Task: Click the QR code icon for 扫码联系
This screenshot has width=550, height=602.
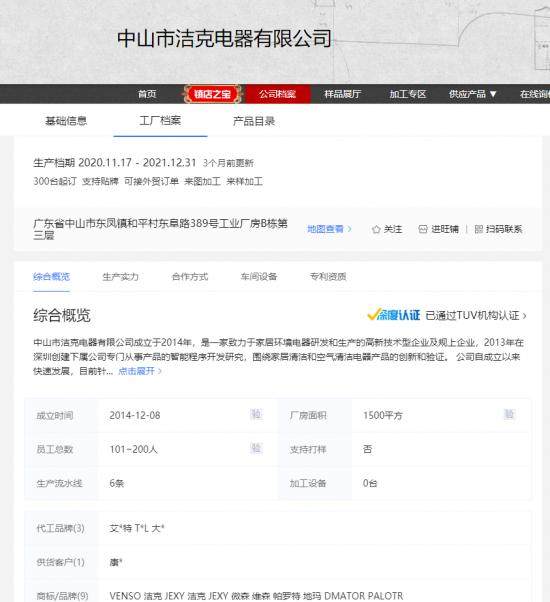Action: pyautogui.click(x=479, y=229)
